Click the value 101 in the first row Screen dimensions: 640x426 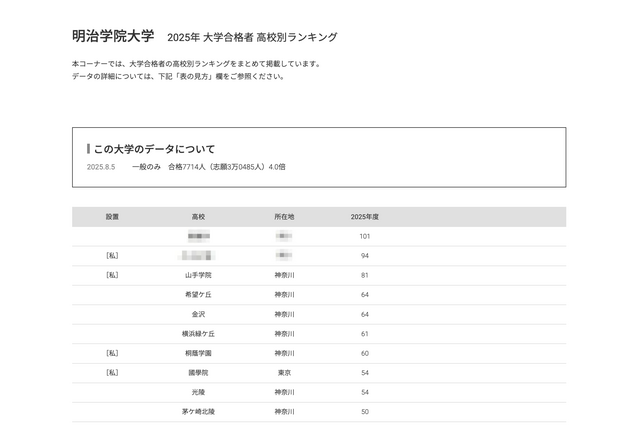point(364,236)
